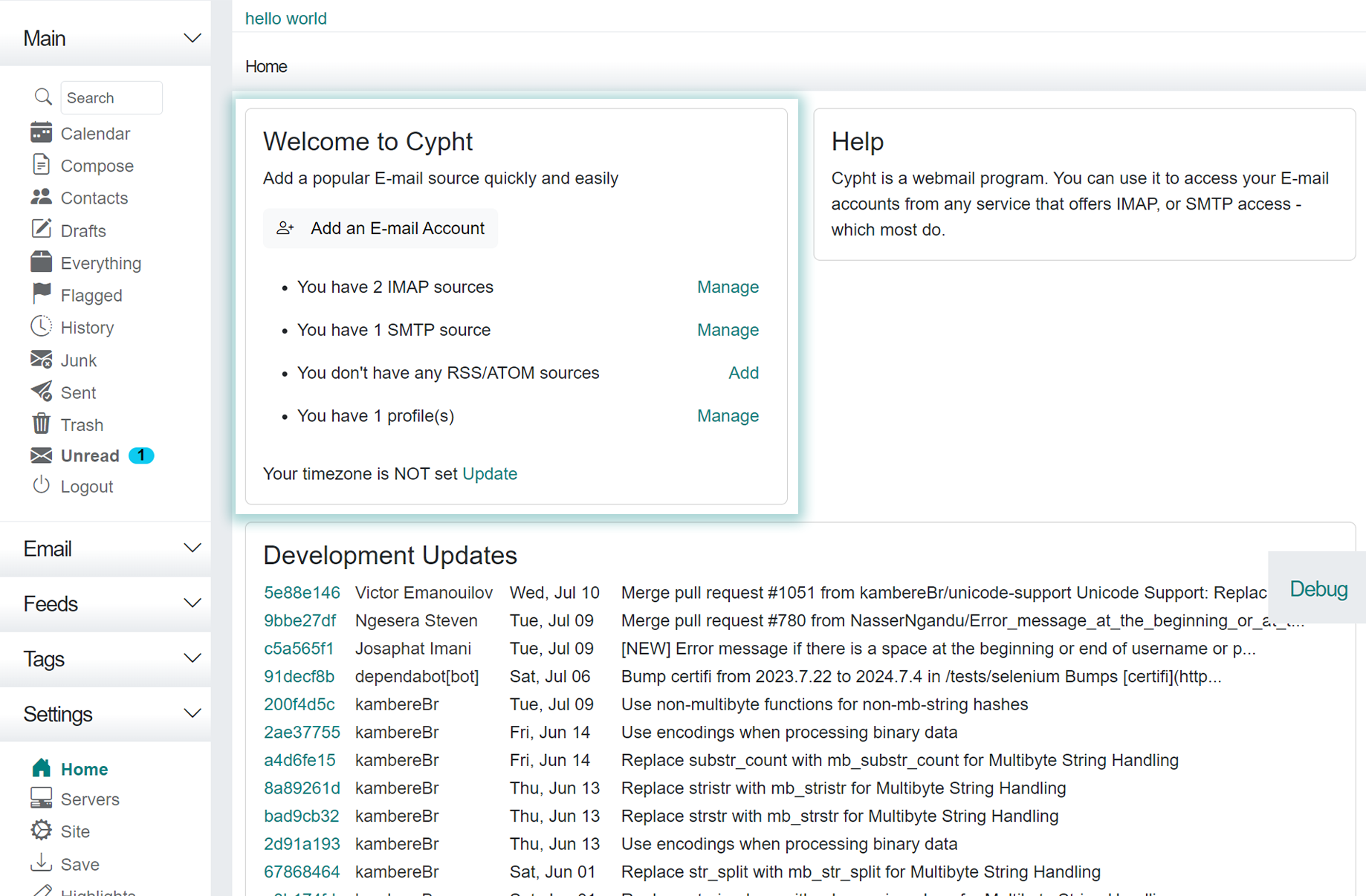
Task: Manage SMTP source link
Action: click(728, 330)
